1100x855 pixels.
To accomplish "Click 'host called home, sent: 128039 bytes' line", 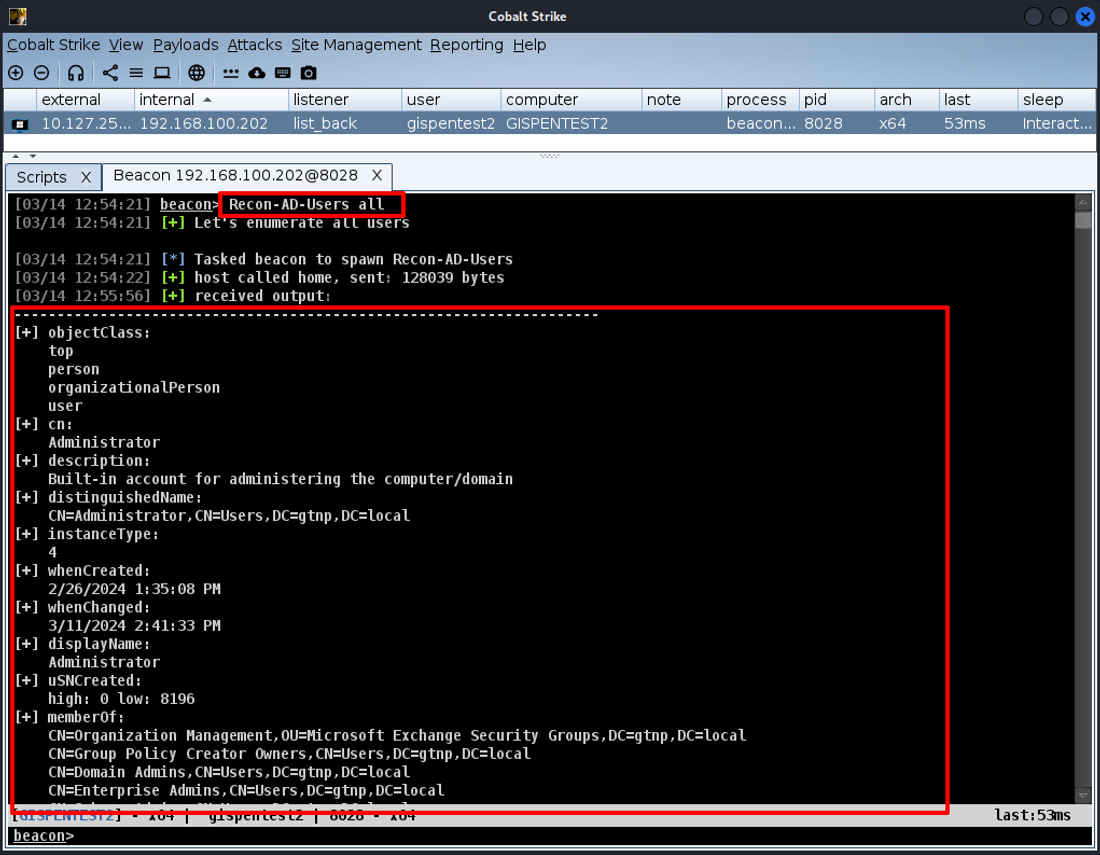I will 349,278.
